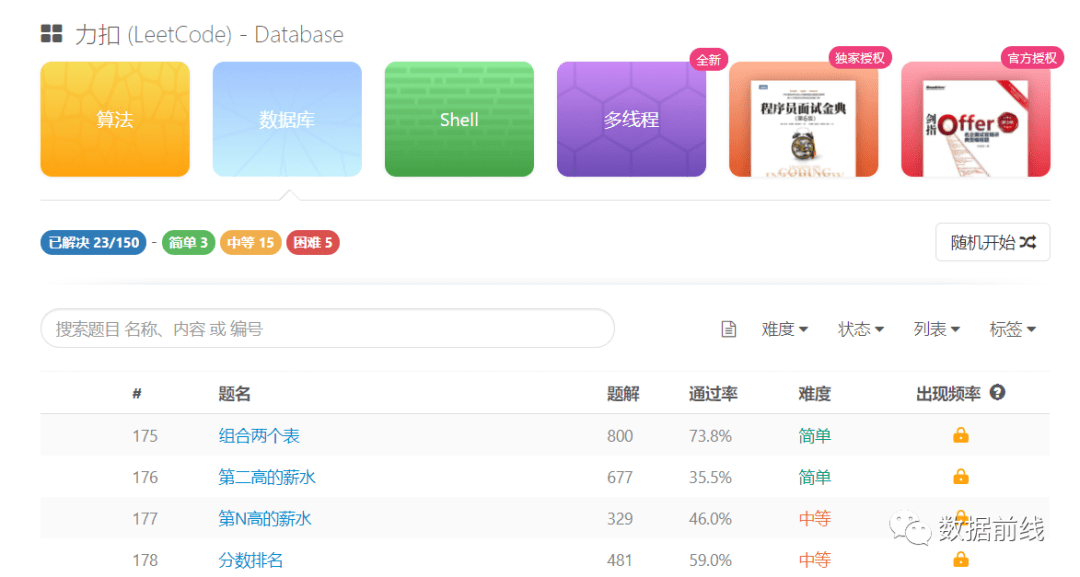Click the 搜索题目 search input field
The image size is (1080, 577).
point(327,328)
